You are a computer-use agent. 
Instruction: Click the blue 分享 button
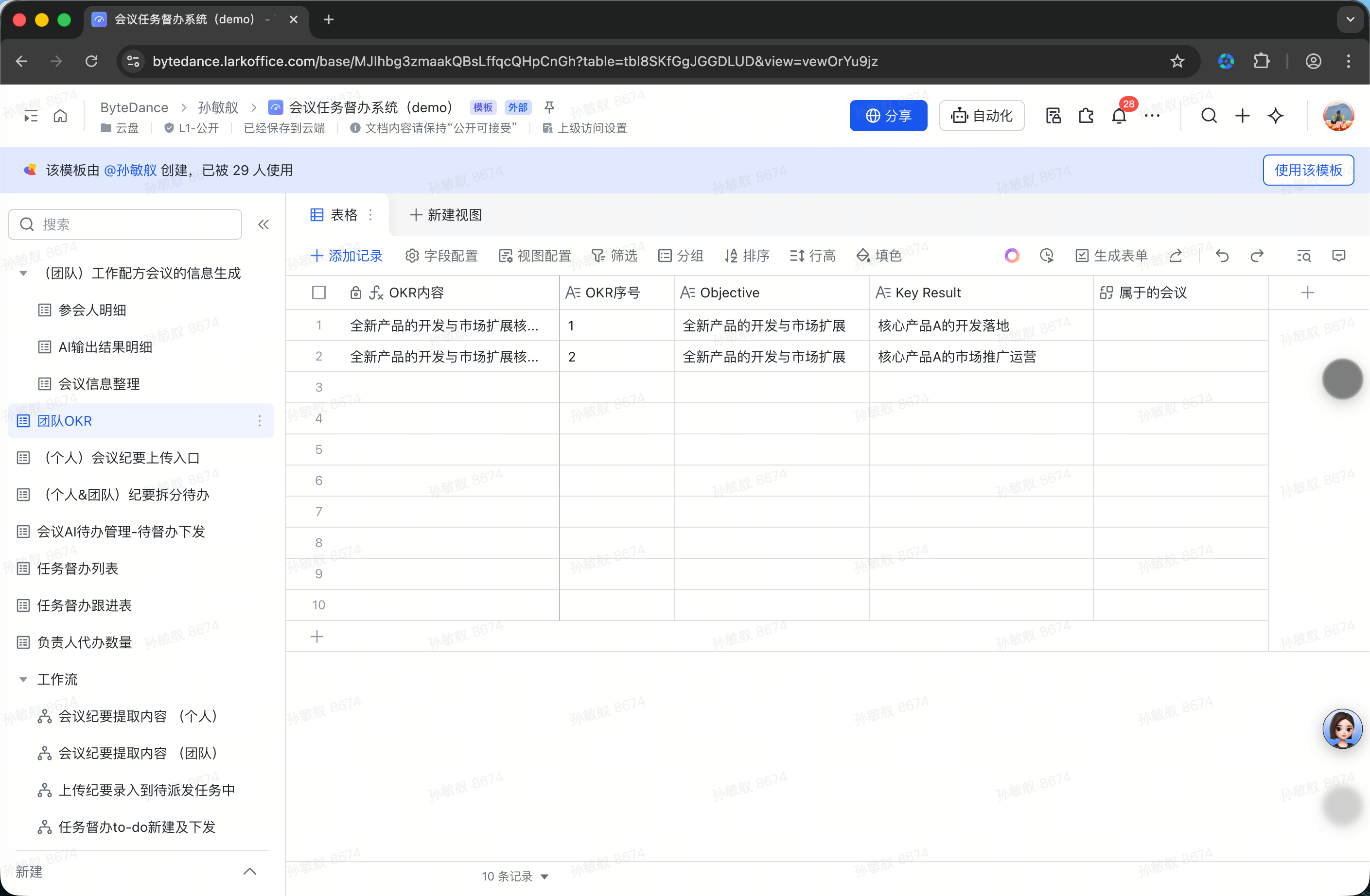[x=888, y=116]
